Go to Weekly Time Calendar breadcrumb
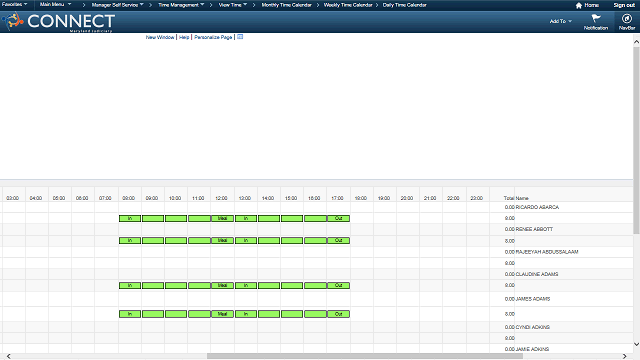The height and width of the screenshot is (360, 640). [x=348, y=5]
